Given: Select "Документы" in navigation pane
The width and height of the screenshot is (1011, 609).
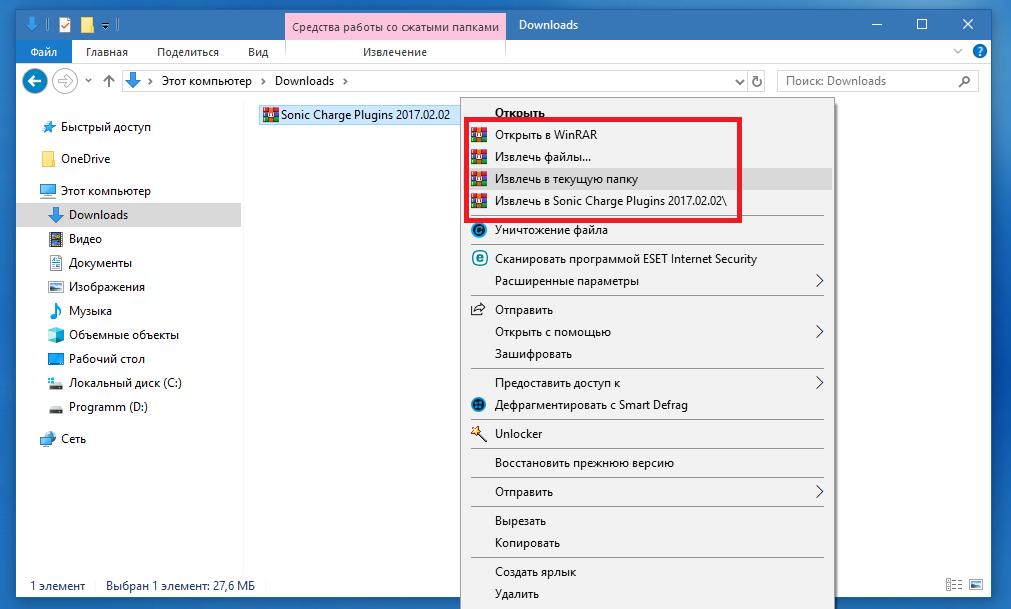Looking at the screenshot, I should [100, 263].
